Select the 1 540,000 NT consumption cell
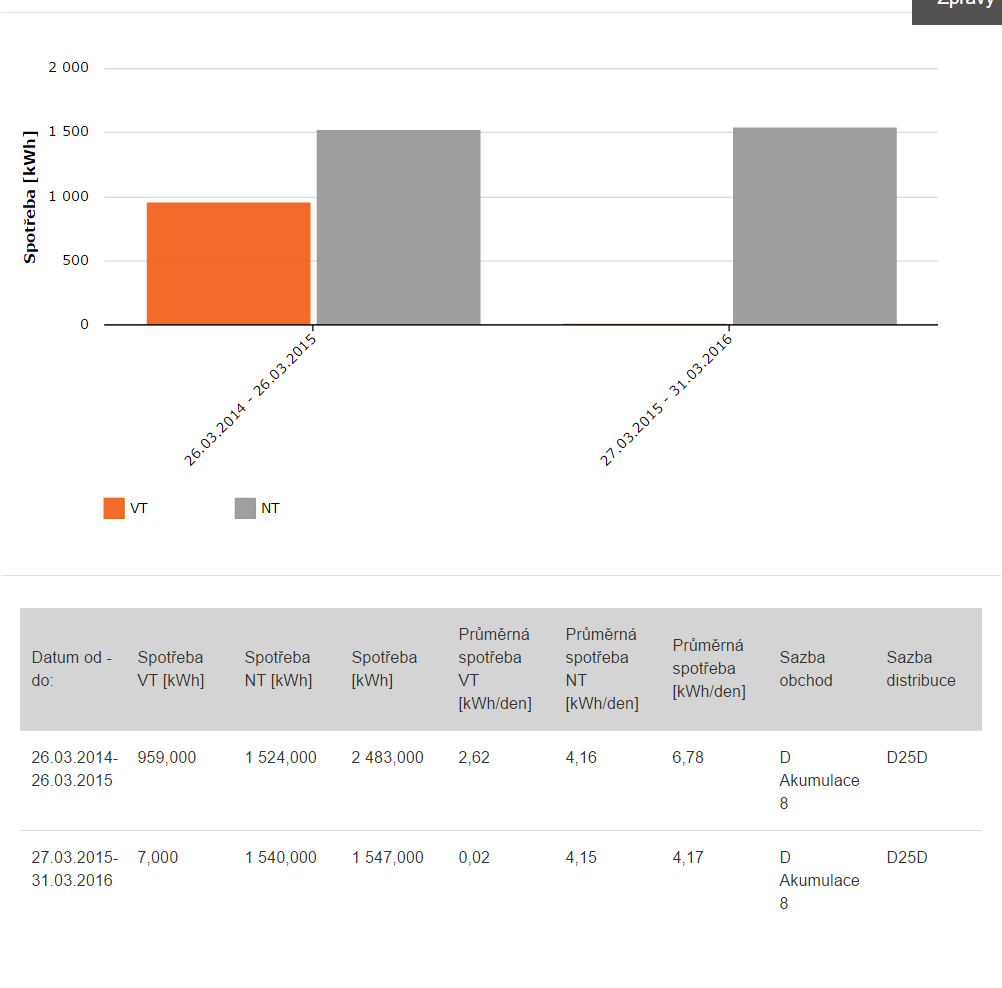The width and height of the screenshot is (1002, 988). 281,857
